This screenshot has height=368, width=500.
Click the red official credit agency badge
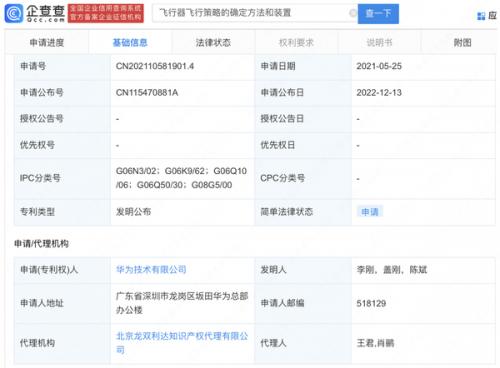click(106, 13)
